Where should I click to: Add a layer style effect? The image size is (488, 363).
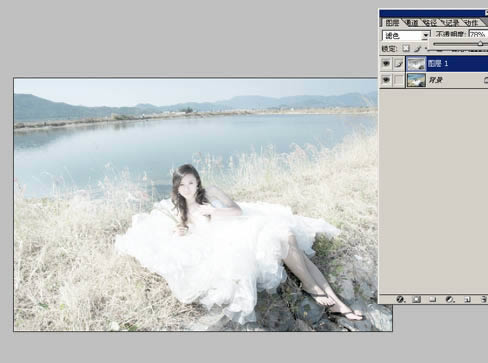(400, 299)
